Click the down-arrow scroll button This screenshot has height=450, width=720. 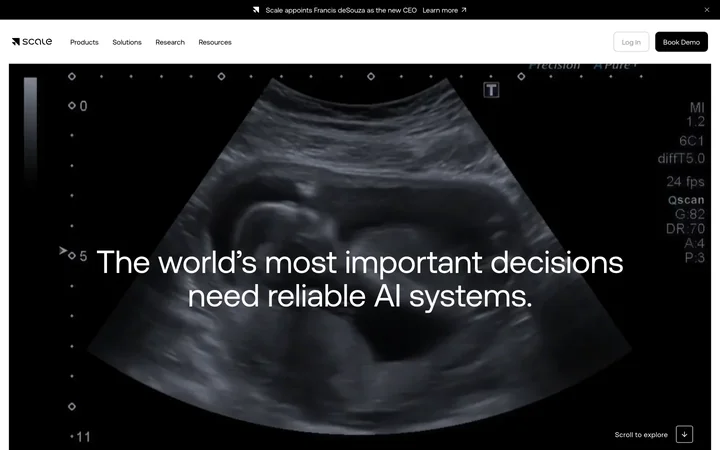tap(684, 434)
